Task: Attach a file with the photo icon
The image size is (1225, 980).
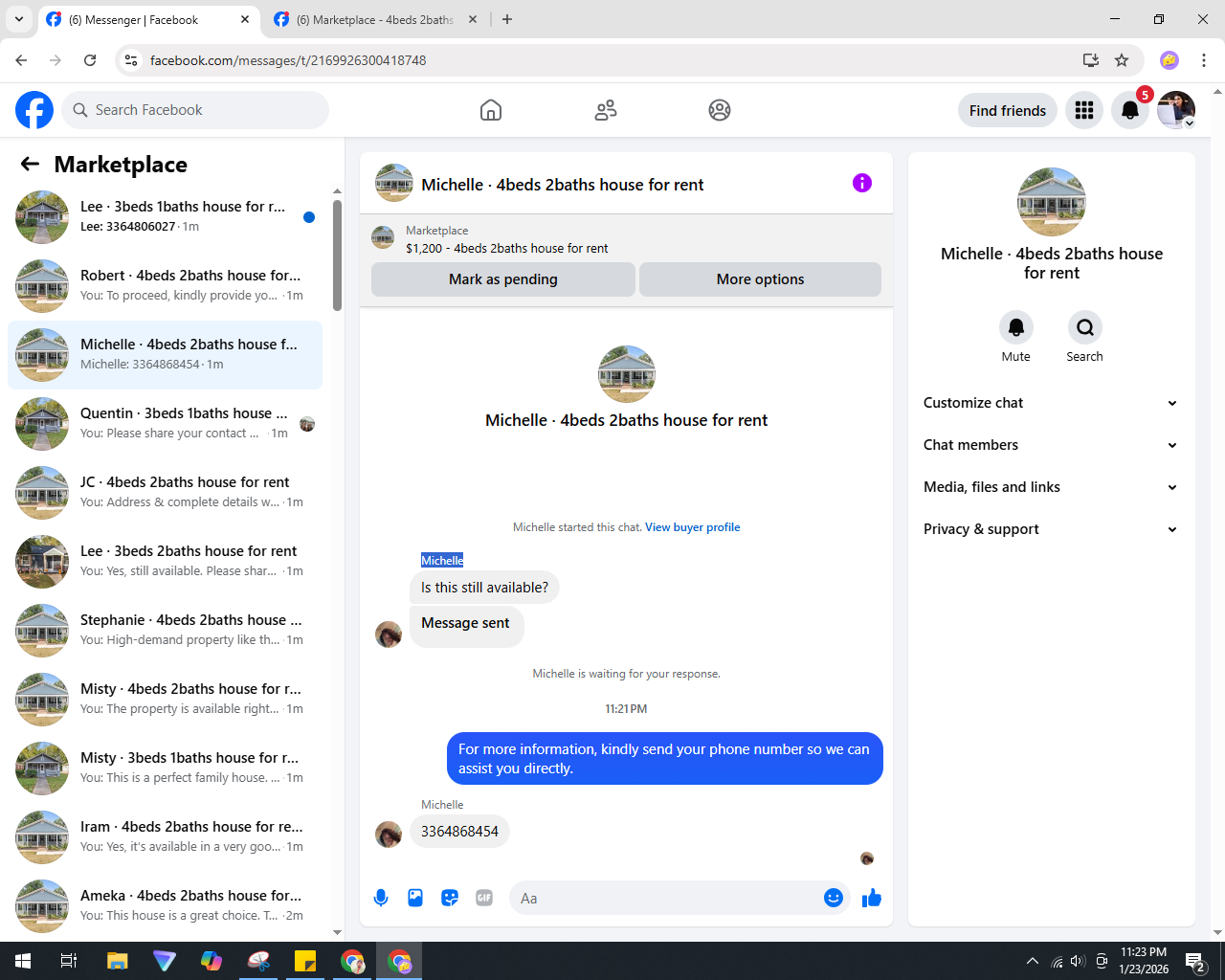Action: [x=415, y=898]
